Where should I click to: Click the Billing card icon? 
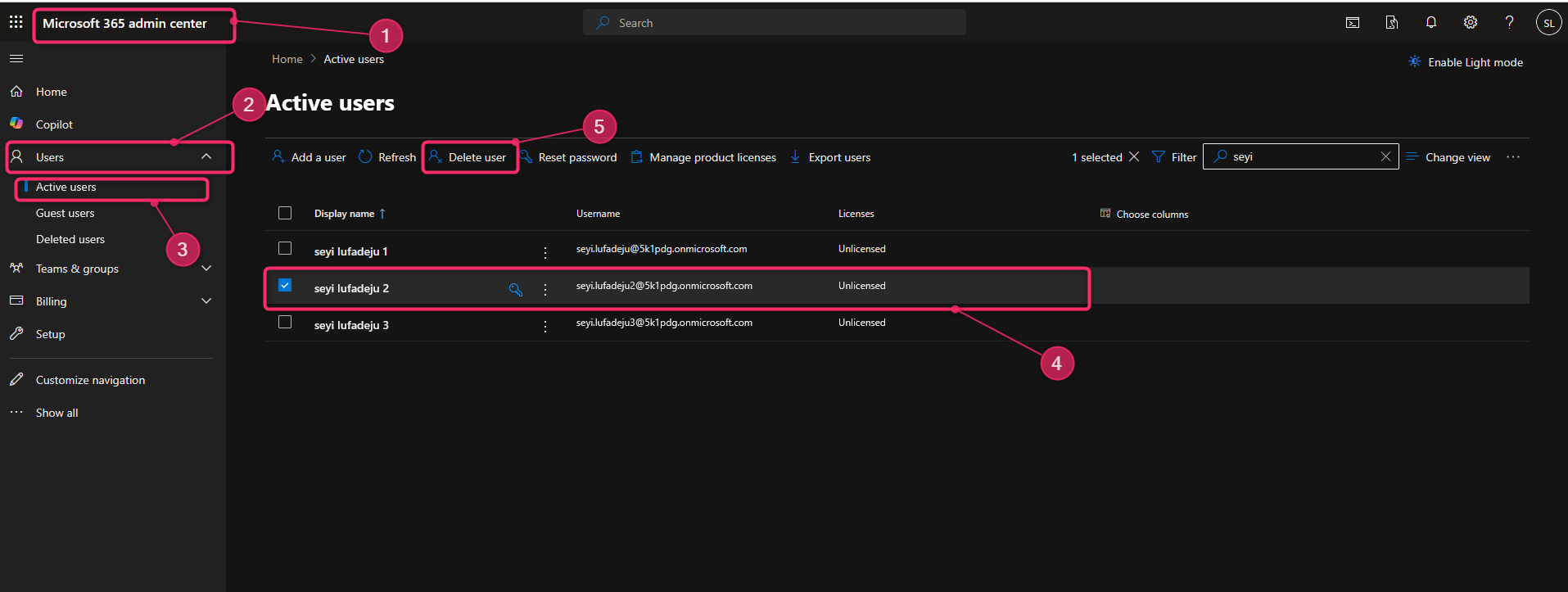pyautogui.click(x=16, y=301)
